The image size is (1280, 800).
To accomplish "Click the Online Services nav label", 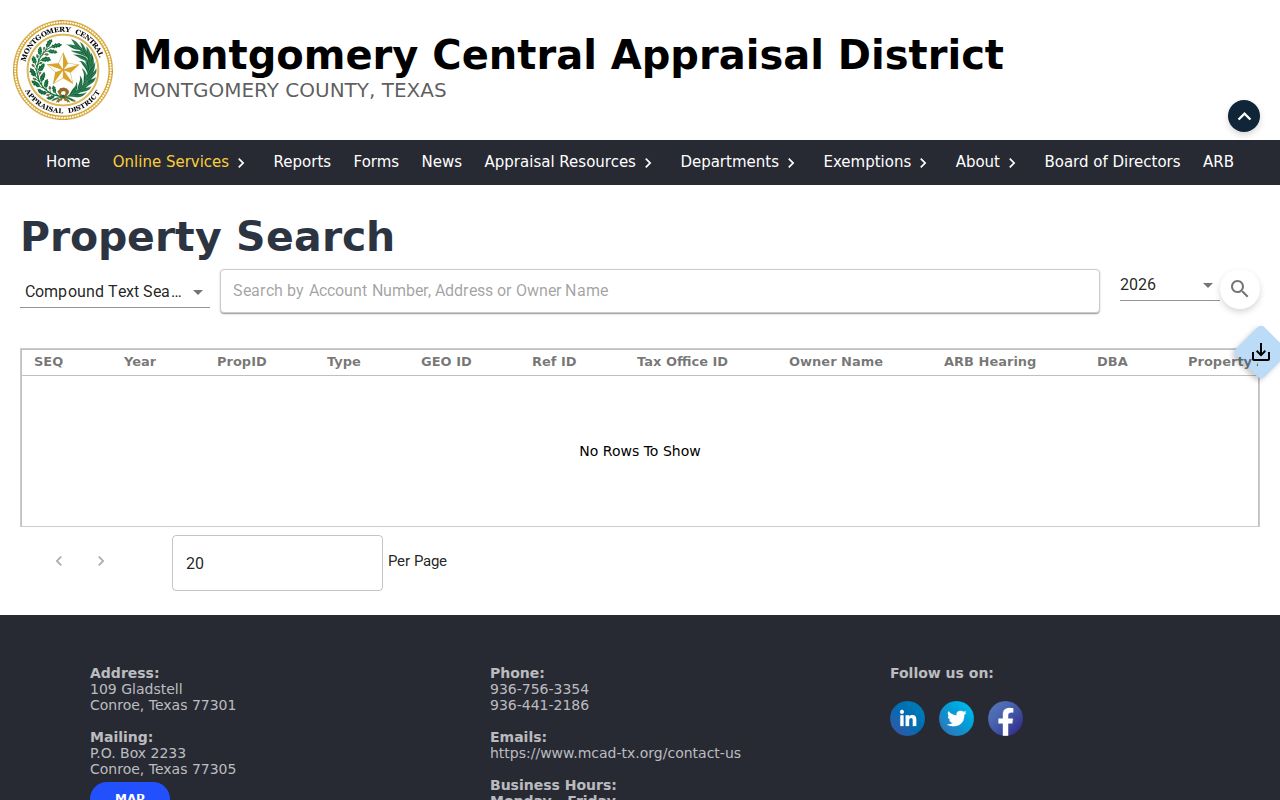I will click(171, 161).
